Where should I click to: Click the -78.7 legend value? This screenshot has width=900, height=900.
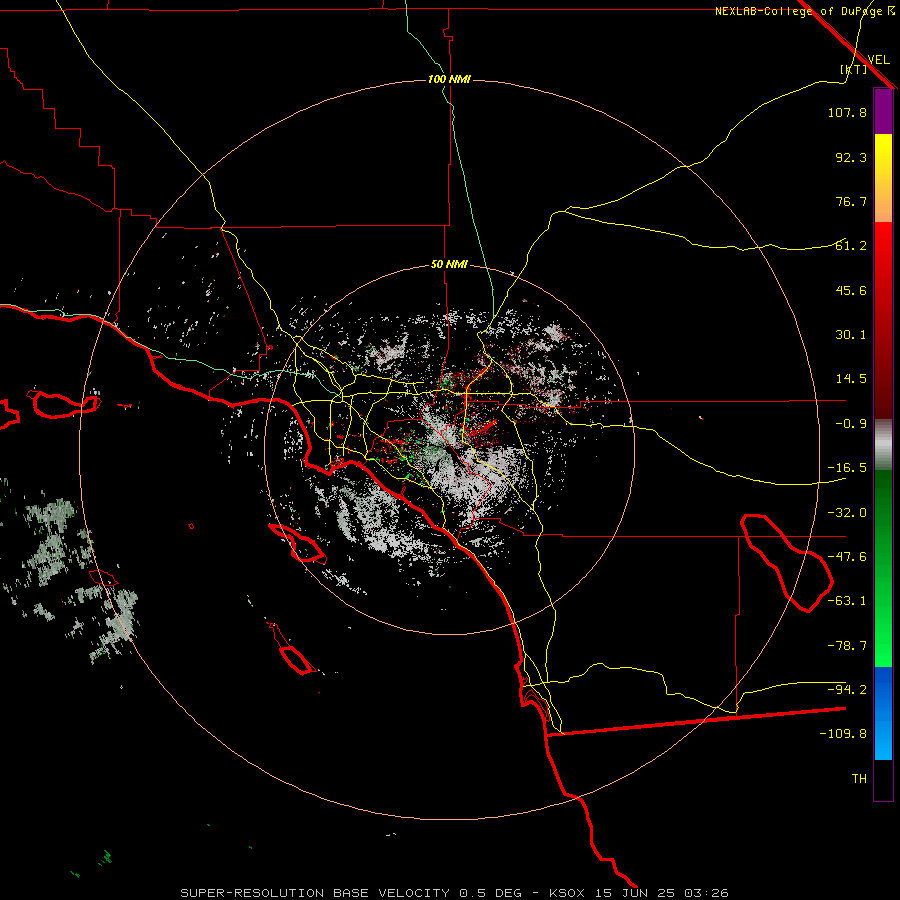pos(847,646)
